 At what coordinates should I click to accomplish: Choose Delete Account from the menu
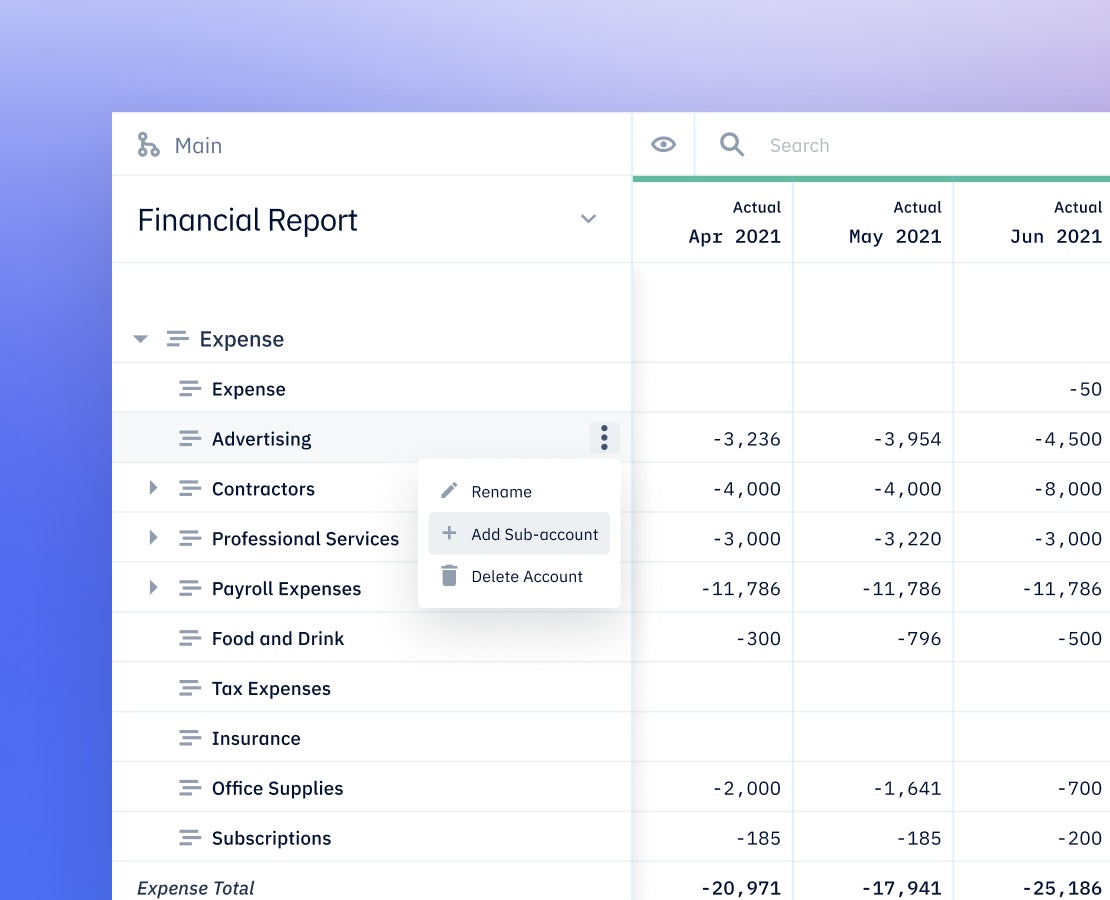[519, 576]
